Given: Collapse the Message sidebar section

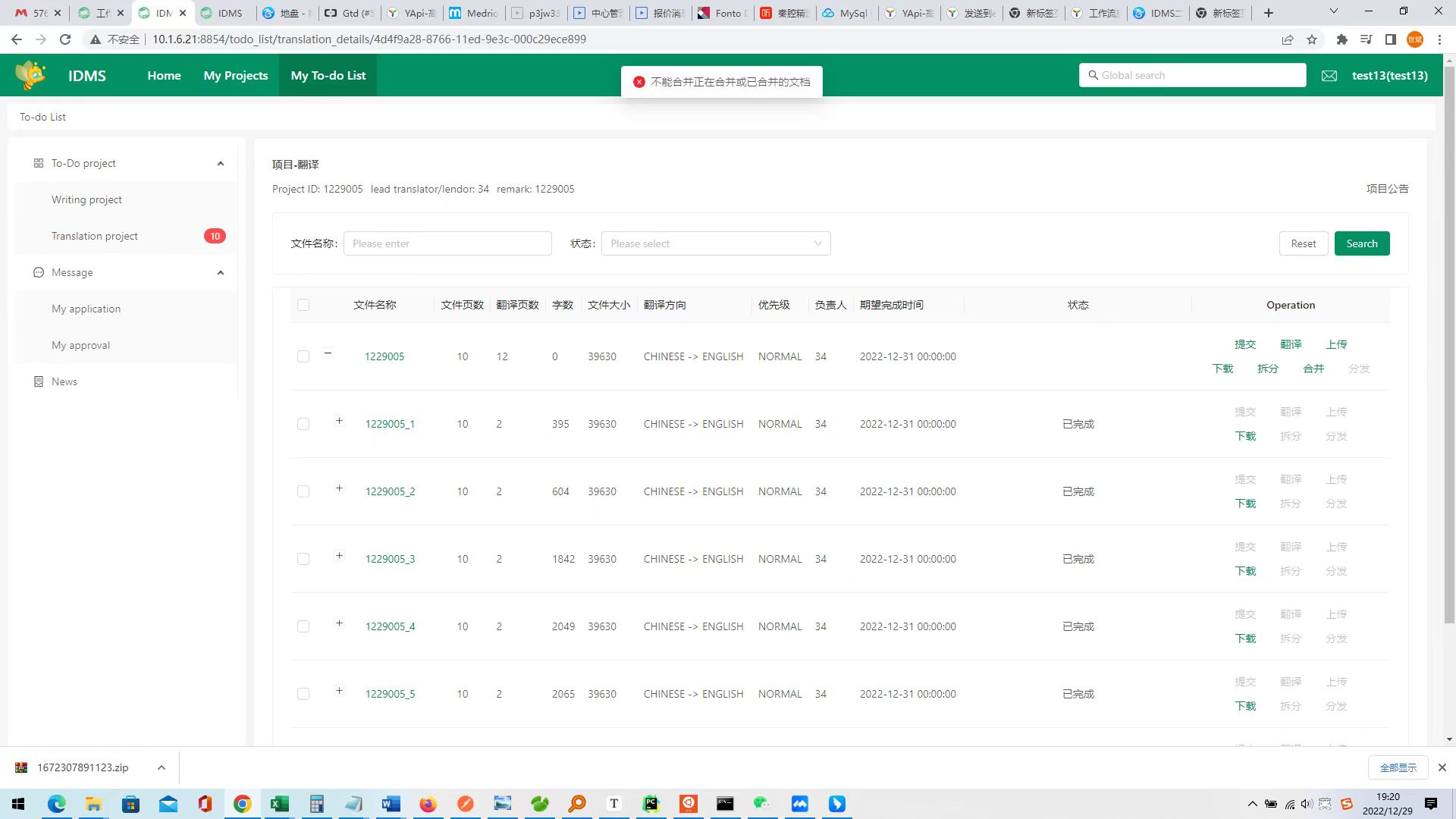Looking at the screenshot, I should click(x=221, y=272).
